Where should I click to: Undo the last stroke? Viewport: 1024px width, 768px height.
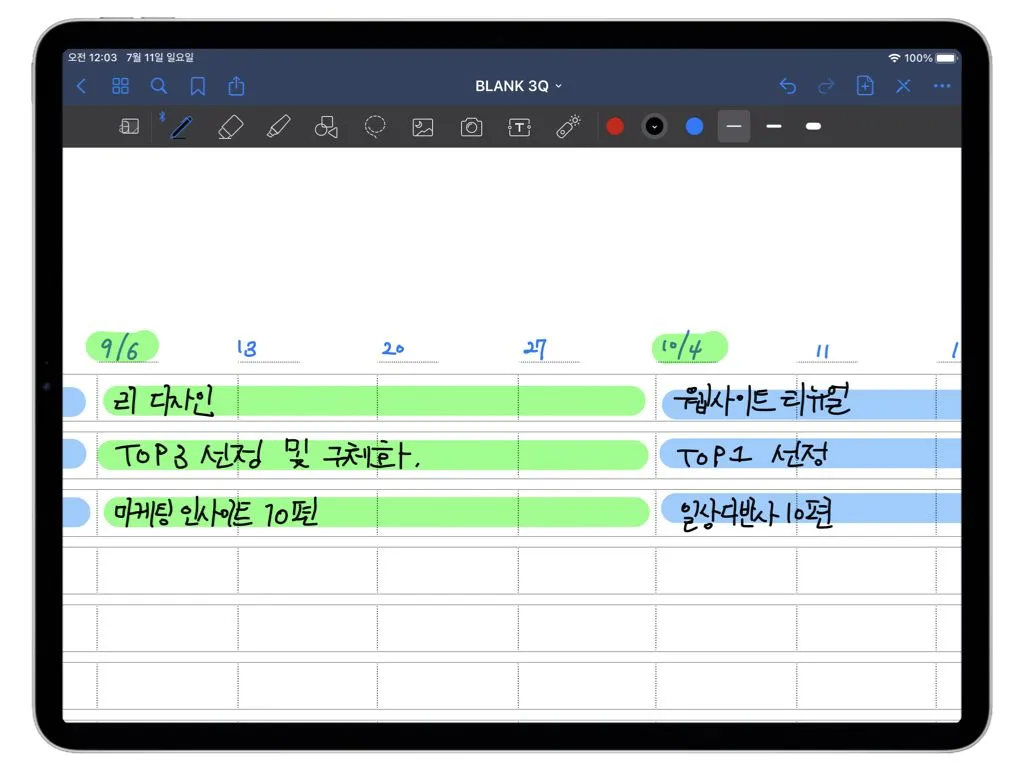[788, 86]
